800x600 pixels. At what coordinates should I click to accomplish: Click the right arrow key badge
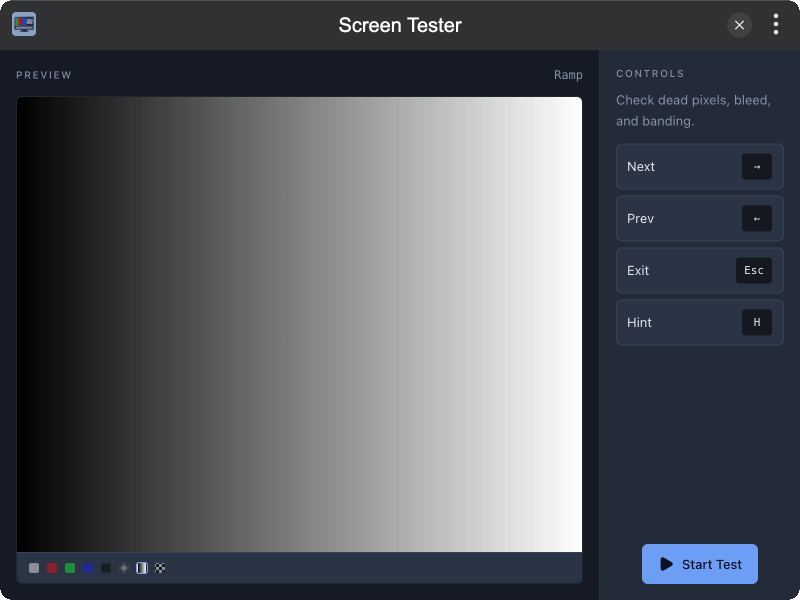point(757,167)
